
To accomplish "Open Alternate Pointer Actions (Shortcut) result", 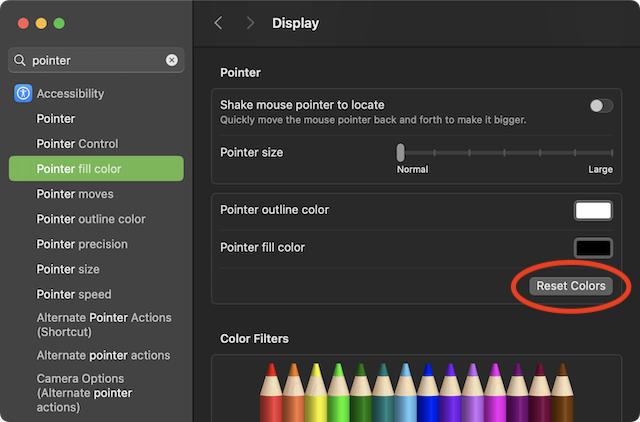I will point(104,324).
